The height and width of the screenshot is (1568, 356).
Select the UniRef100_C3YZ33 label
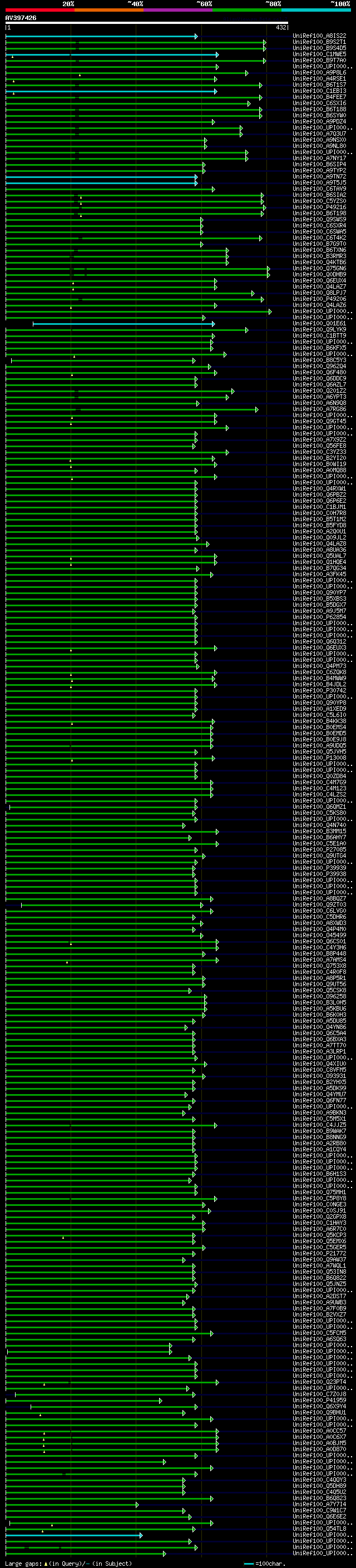point(319,452)
